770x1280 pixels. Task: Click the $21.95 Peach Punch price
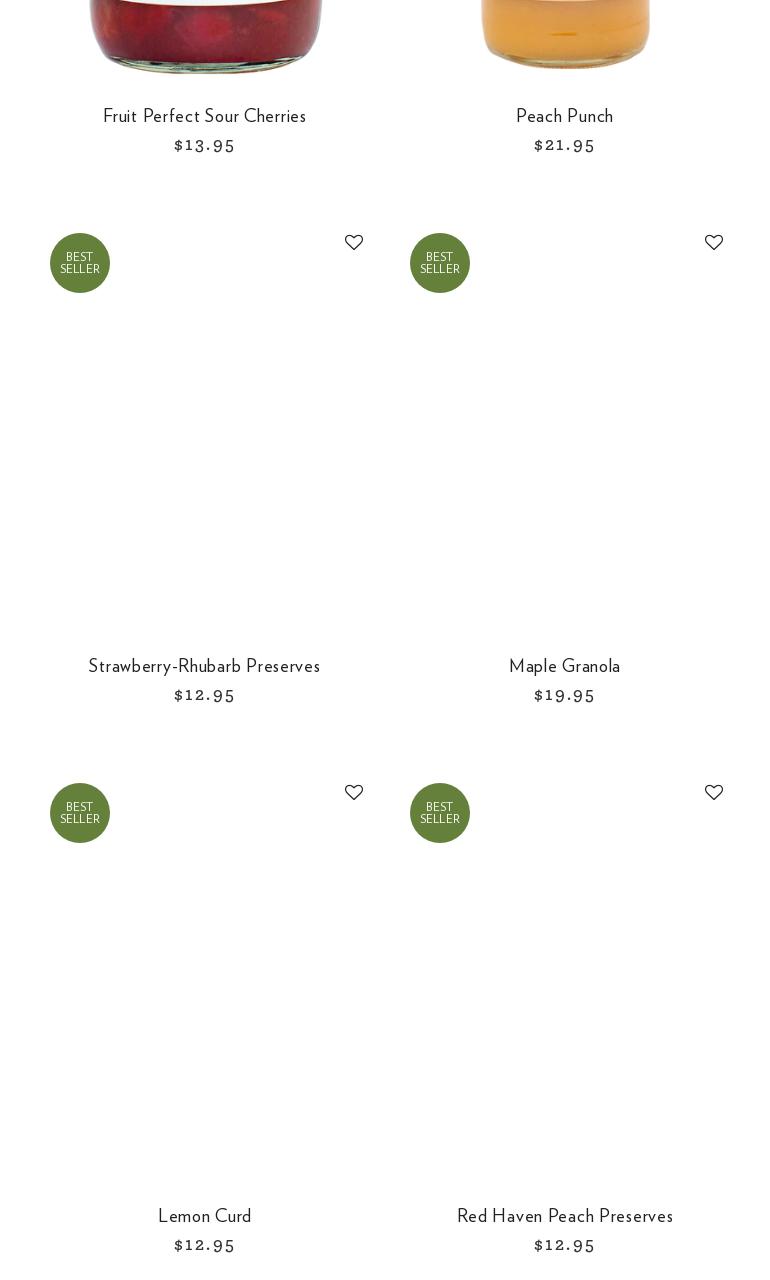[x=564, y=145]
